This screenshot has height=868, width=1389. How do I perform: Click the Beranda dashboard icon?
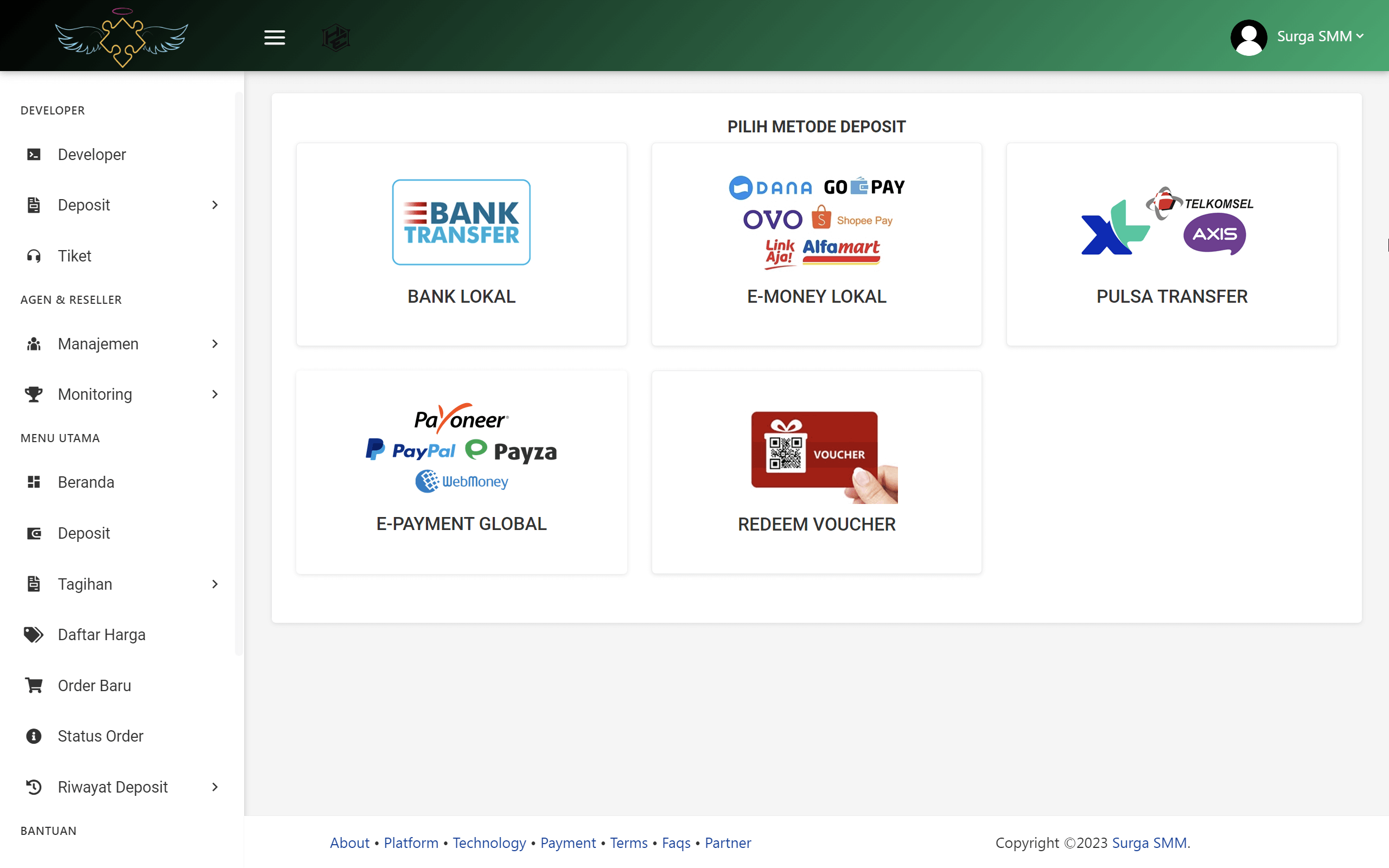(33, 482)
